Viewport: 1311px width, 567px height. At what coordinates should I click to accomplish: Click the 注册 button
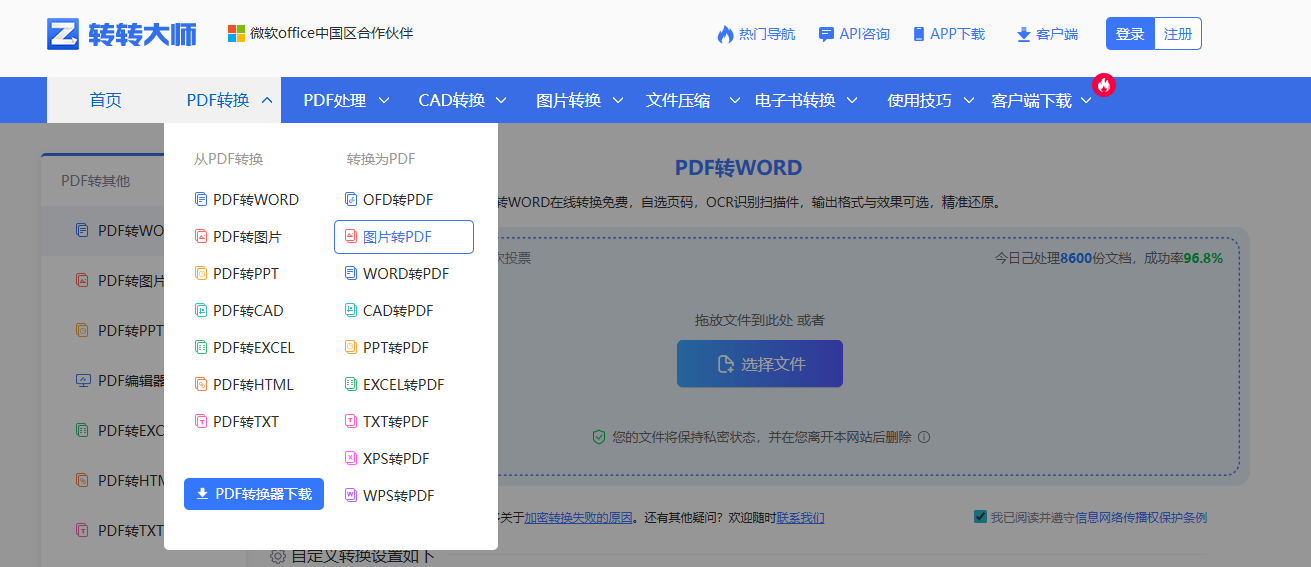(1178, 34)
